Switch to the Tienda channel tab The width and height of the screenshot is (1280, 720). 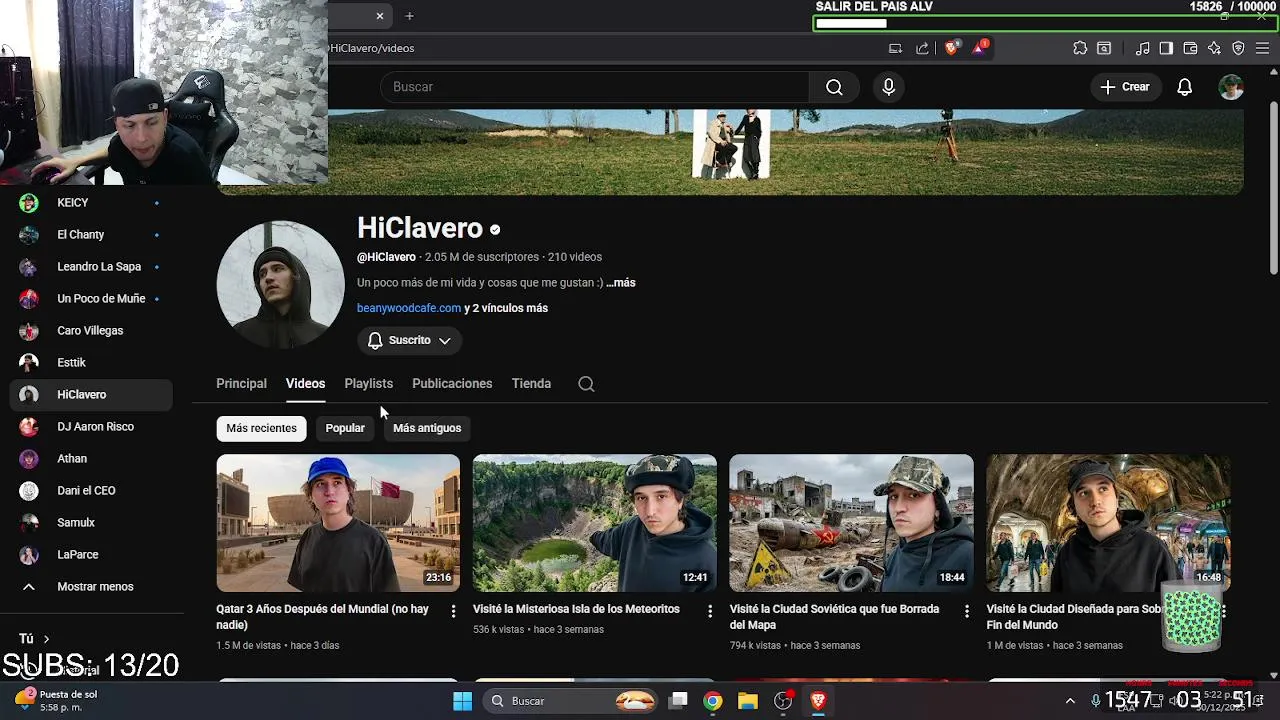[531, 384]
